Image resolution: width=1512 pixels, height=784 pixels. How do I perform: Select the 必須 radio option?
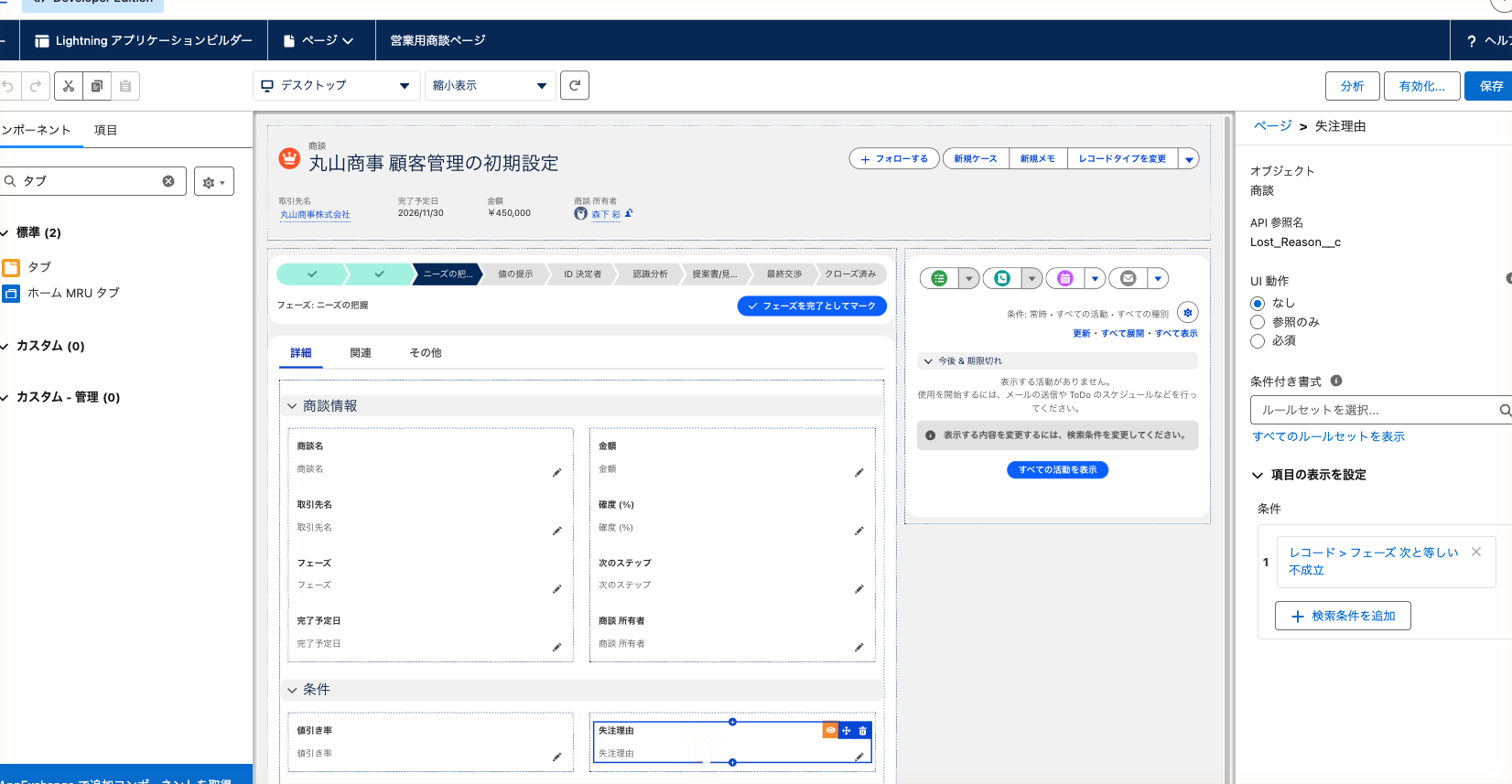[1258, 341]
